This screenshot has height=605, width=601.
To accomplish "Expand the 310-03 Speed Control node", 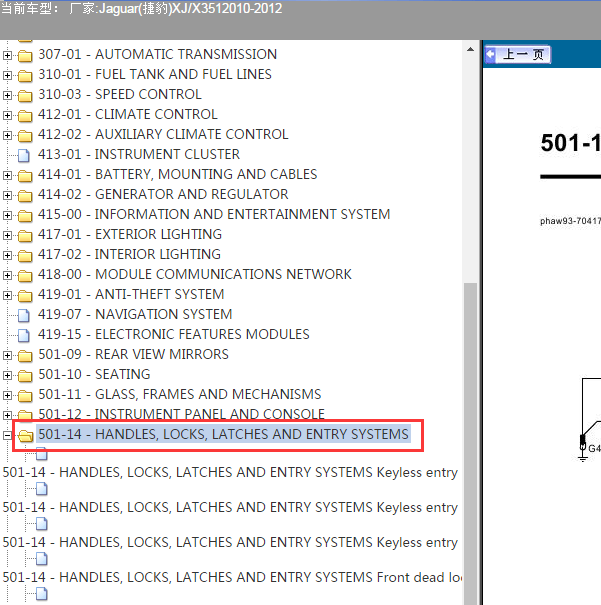I will (7, 95).
